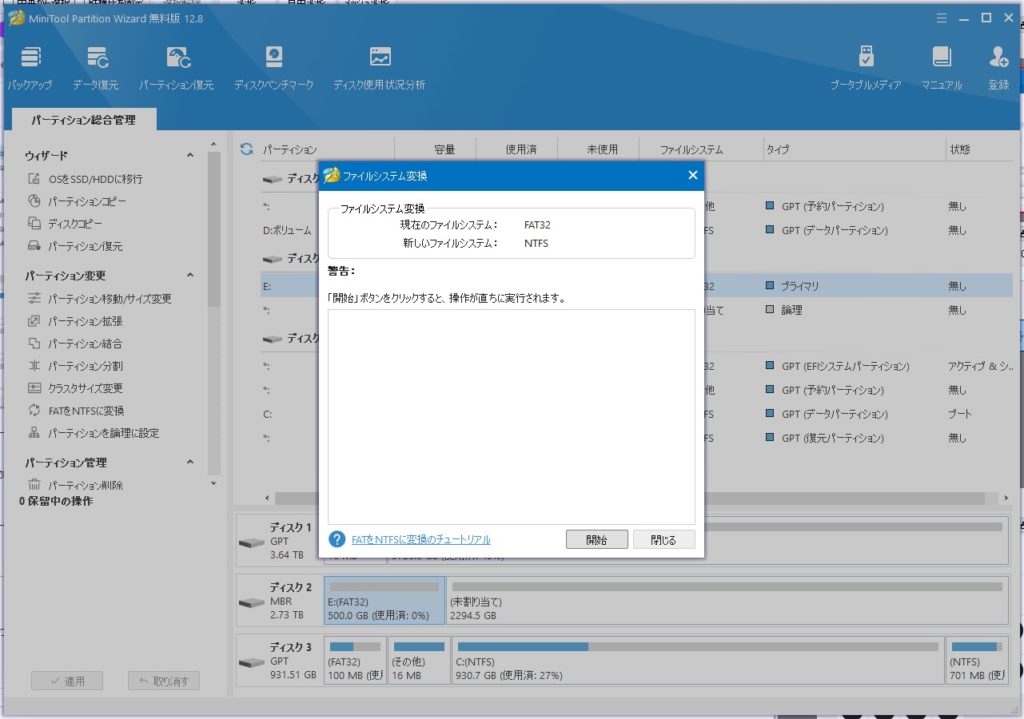Open the FATをNTFSに変換のチュートリアル link
The height and width of the screenshot is (719, 1024).
(420, 540)
